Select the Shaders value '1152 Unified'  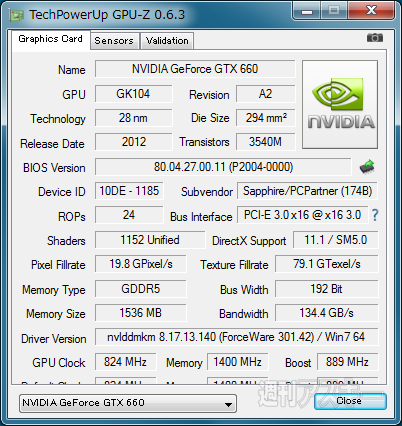pyautogui.click(x=150, y=240)
